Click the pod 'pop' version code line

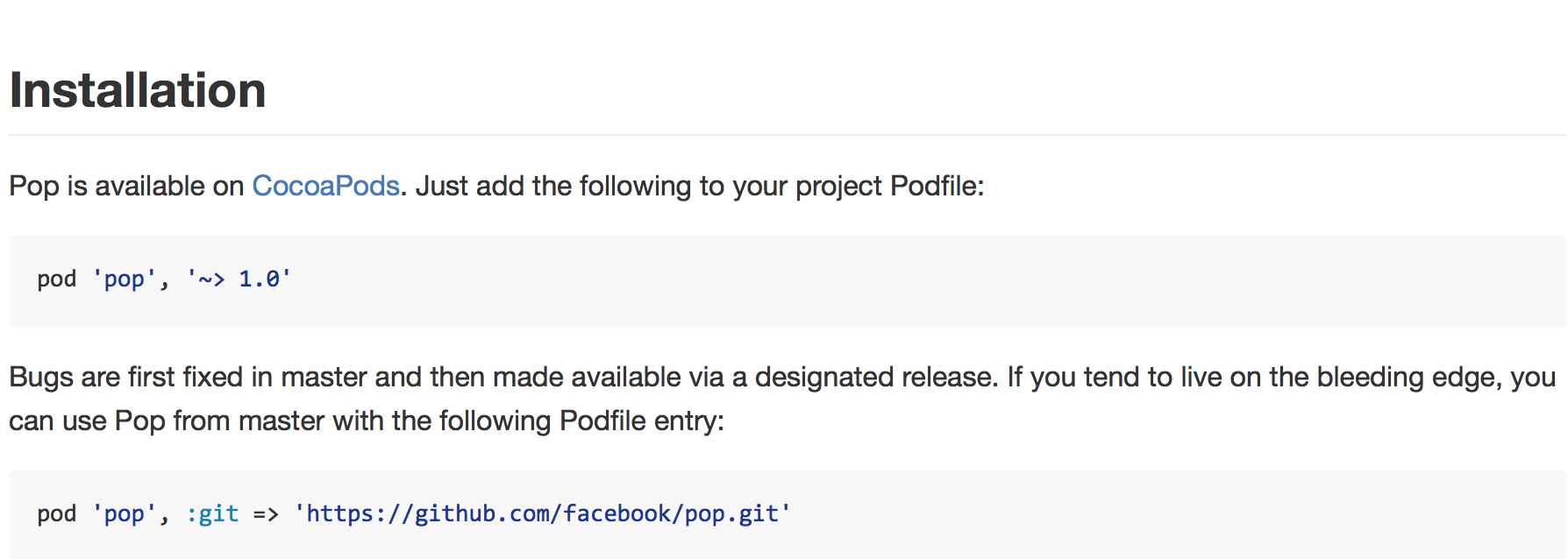tap(164, 279)
